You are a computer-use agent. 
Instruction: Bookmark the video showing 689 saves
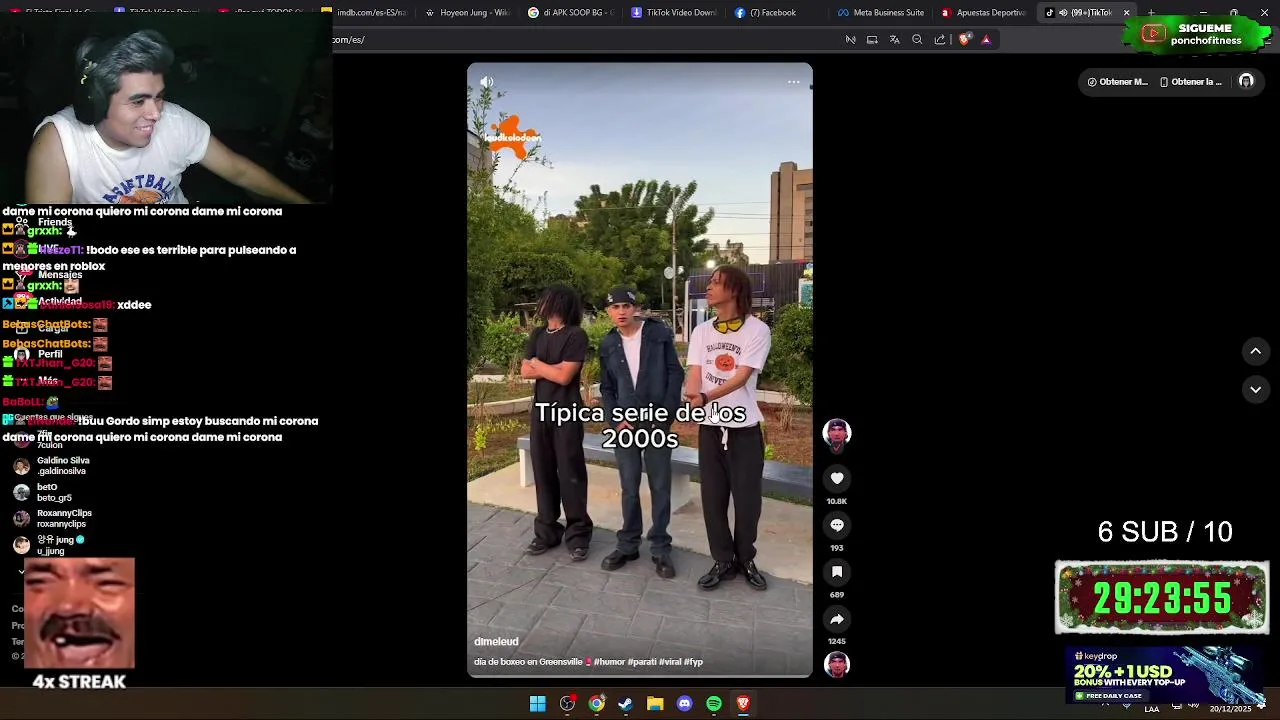837,572
